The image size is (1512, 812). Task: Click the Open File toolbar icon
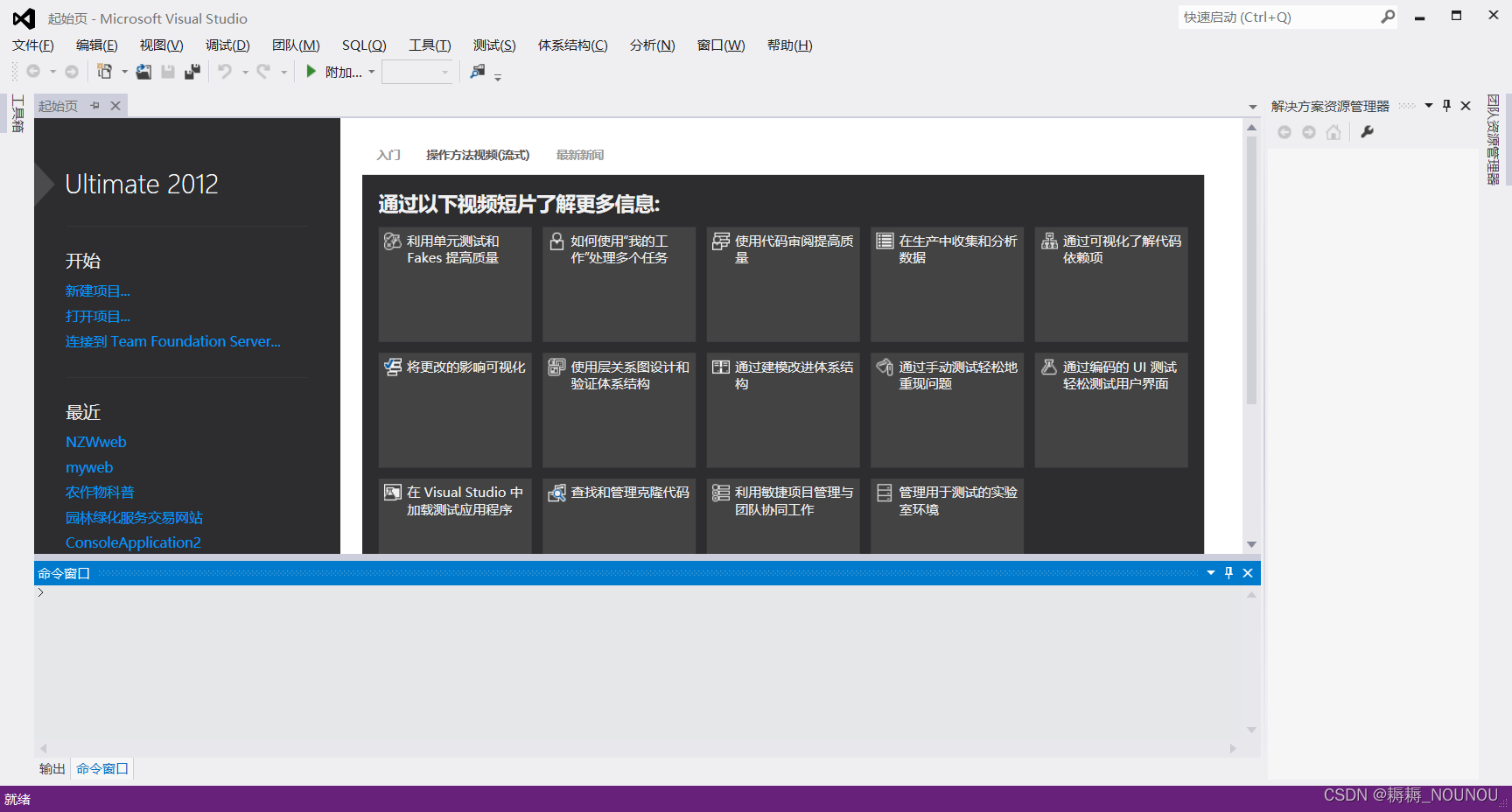[143, 72]
